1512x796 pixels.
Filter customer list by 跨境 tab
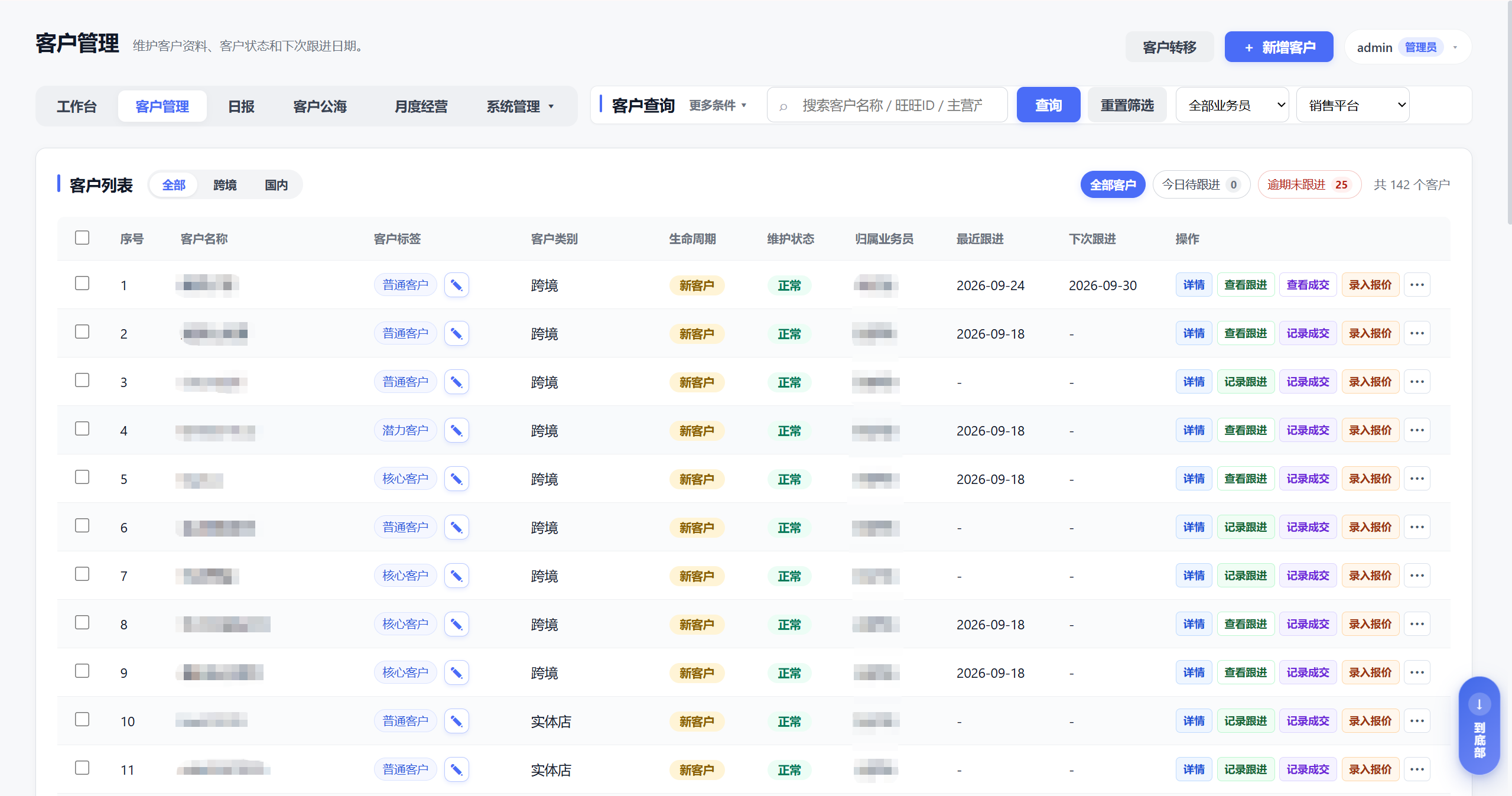tap(225, 185)
